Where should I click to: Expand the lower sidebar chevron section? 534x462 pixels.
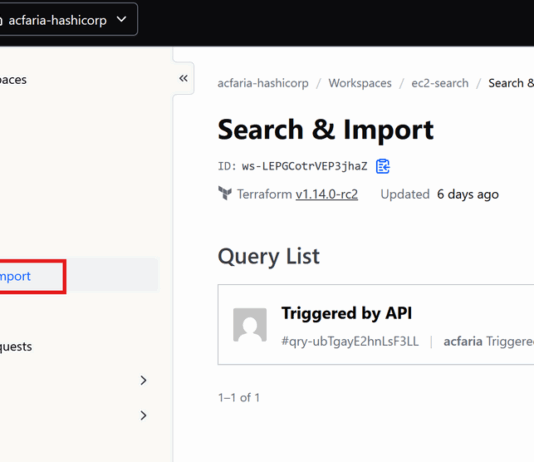143,415
